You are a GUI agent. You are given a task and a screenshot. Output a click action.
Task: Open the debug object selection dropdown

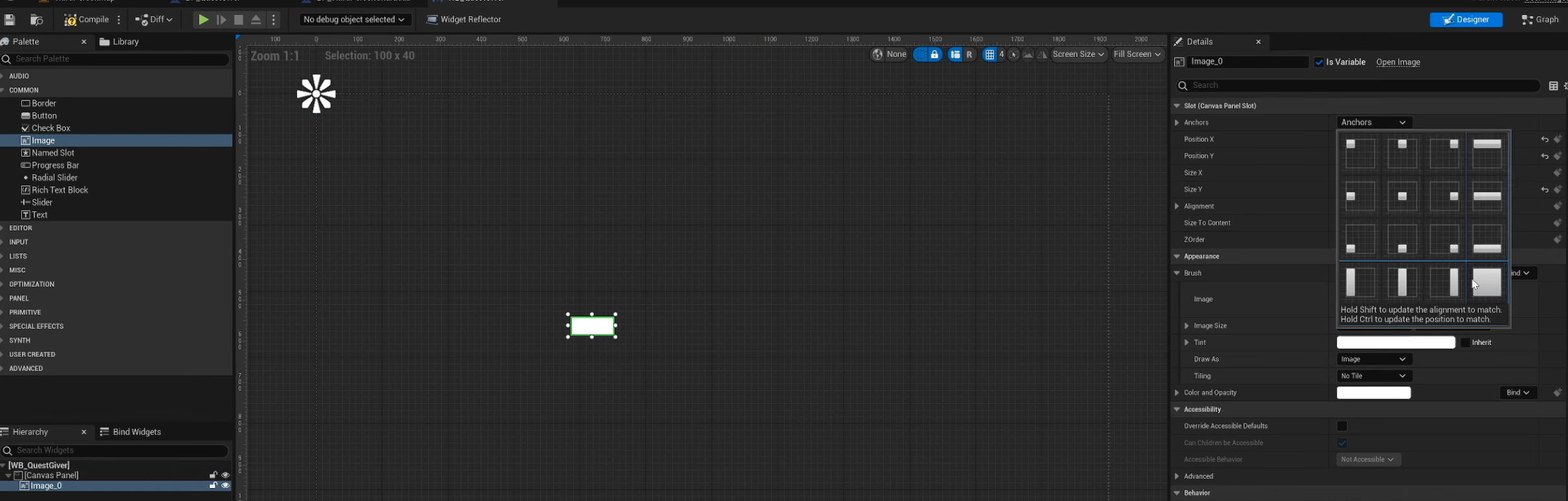coord(354,19)
